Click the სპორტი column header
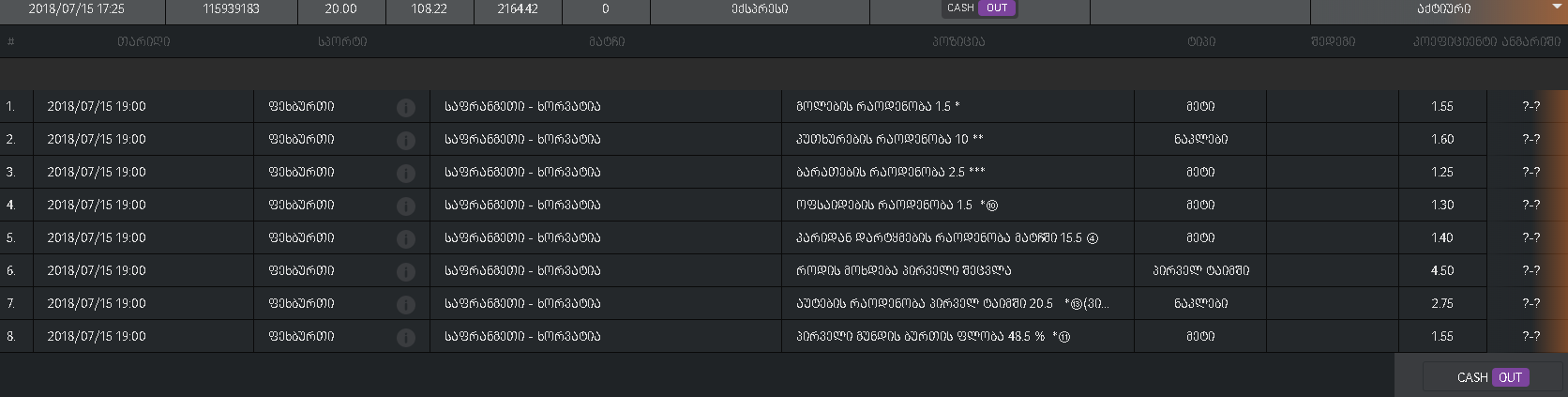Viewport: 1568px width, 397px height. point(342,41)
